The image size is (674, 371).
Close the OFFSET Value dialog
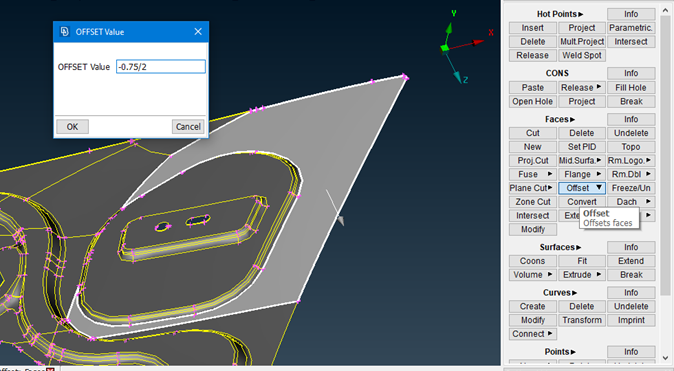coord(198,32)
